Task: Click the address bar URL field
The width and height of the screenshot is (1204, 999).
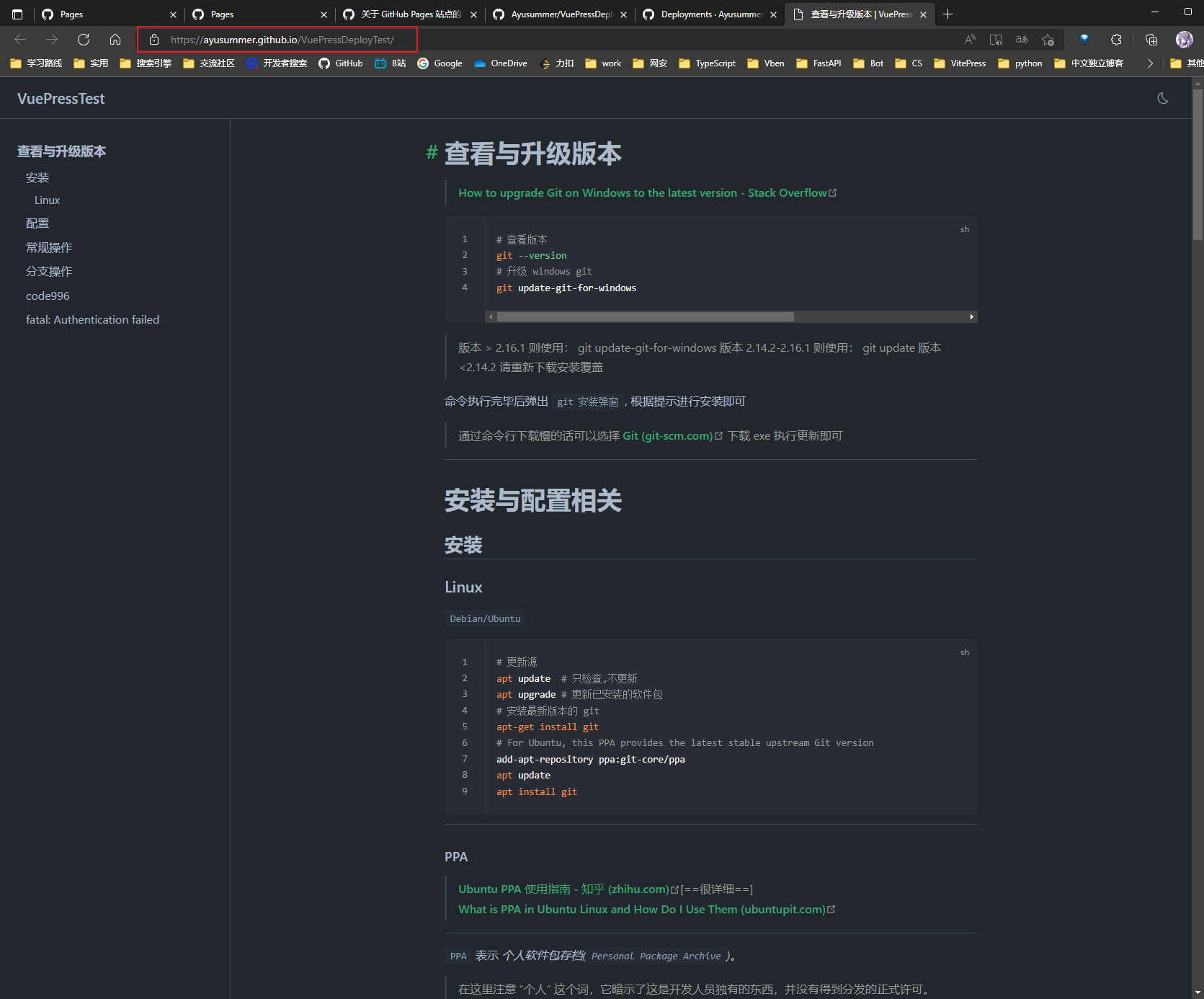Action: pyautogui.click(x=282, y=40)
